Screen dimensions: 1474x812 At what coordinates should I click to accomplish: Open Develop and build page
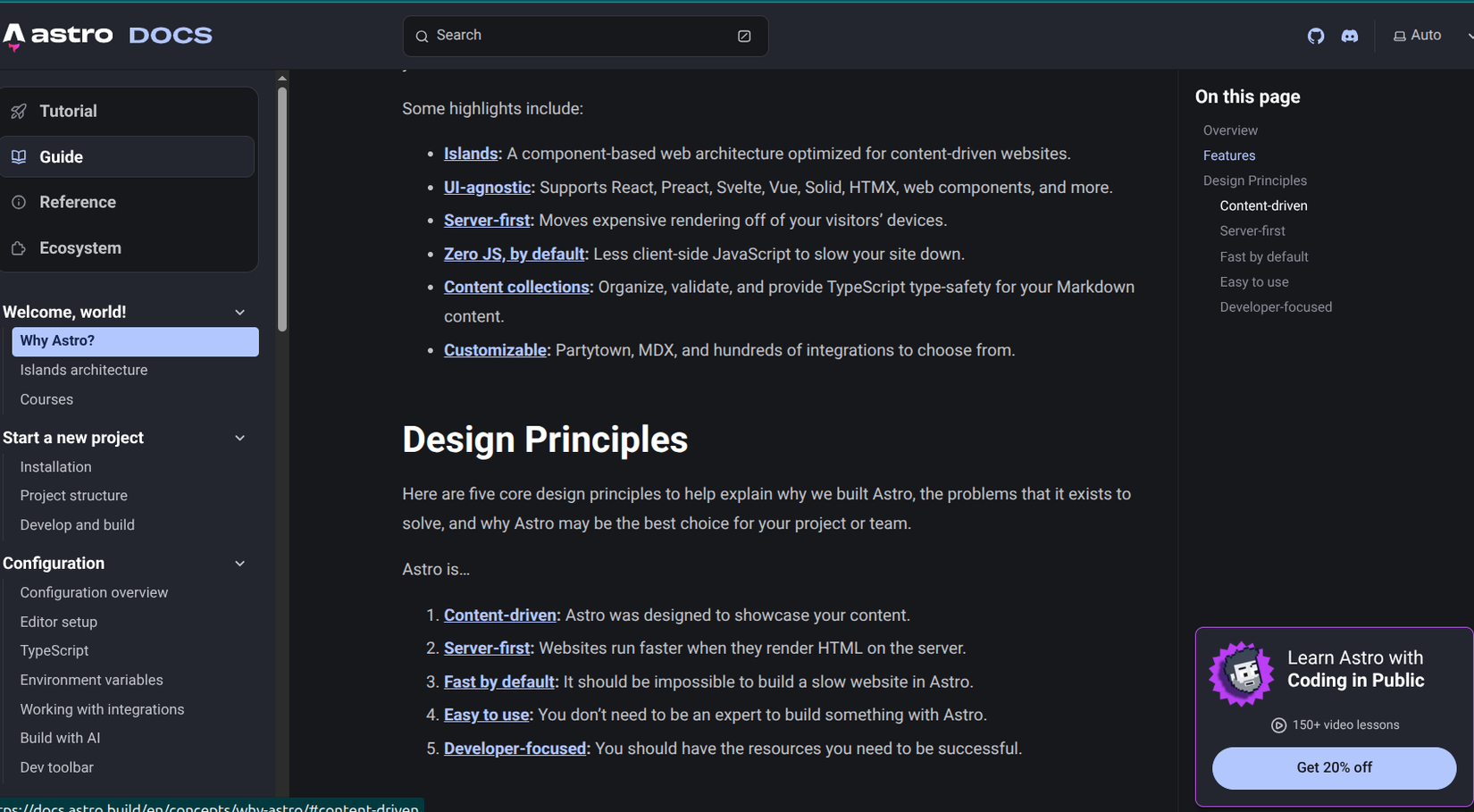pos(77,525)
